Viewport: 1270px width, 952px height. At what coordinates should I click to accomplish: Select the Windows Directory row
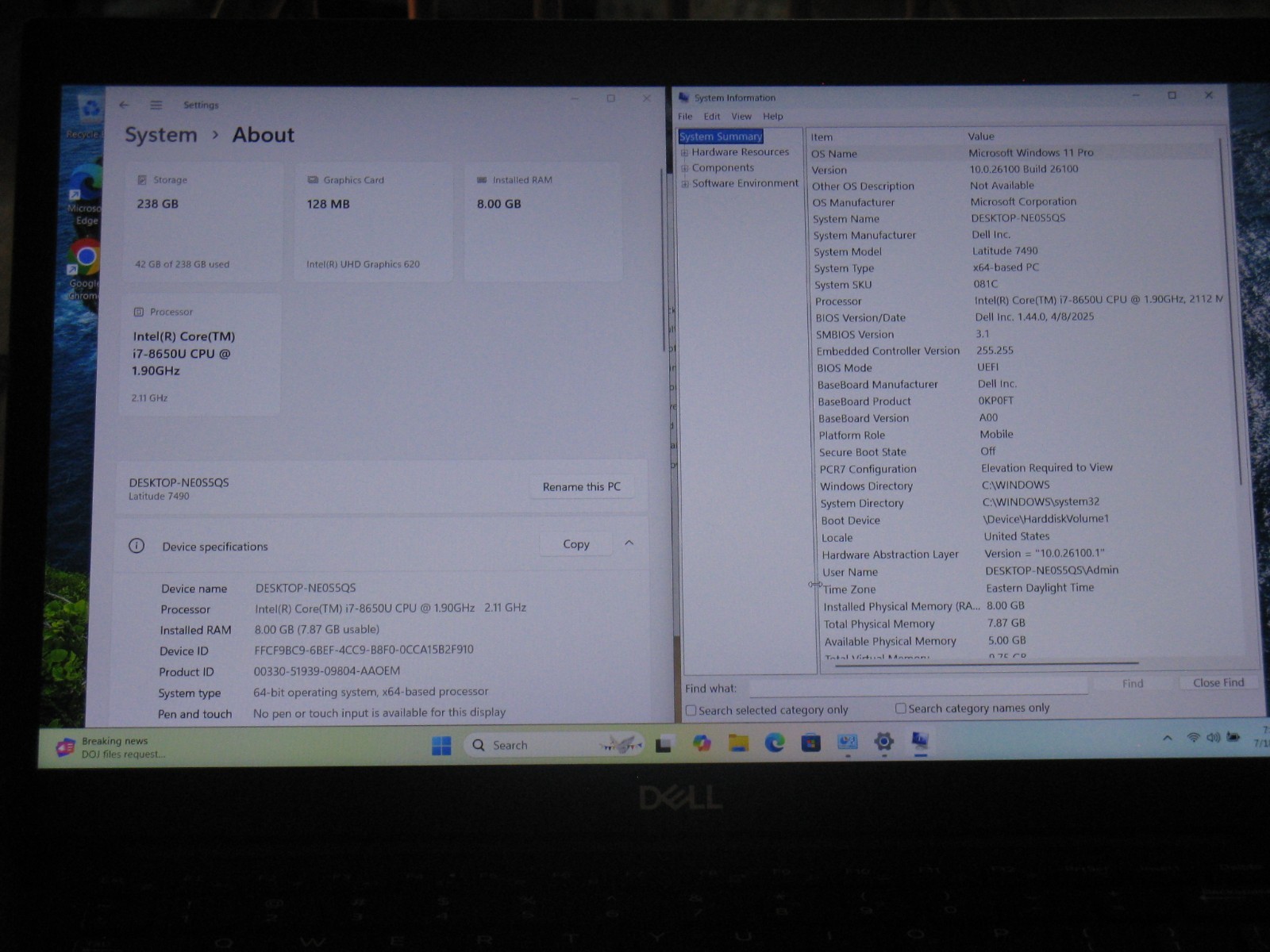(1026, 486)
